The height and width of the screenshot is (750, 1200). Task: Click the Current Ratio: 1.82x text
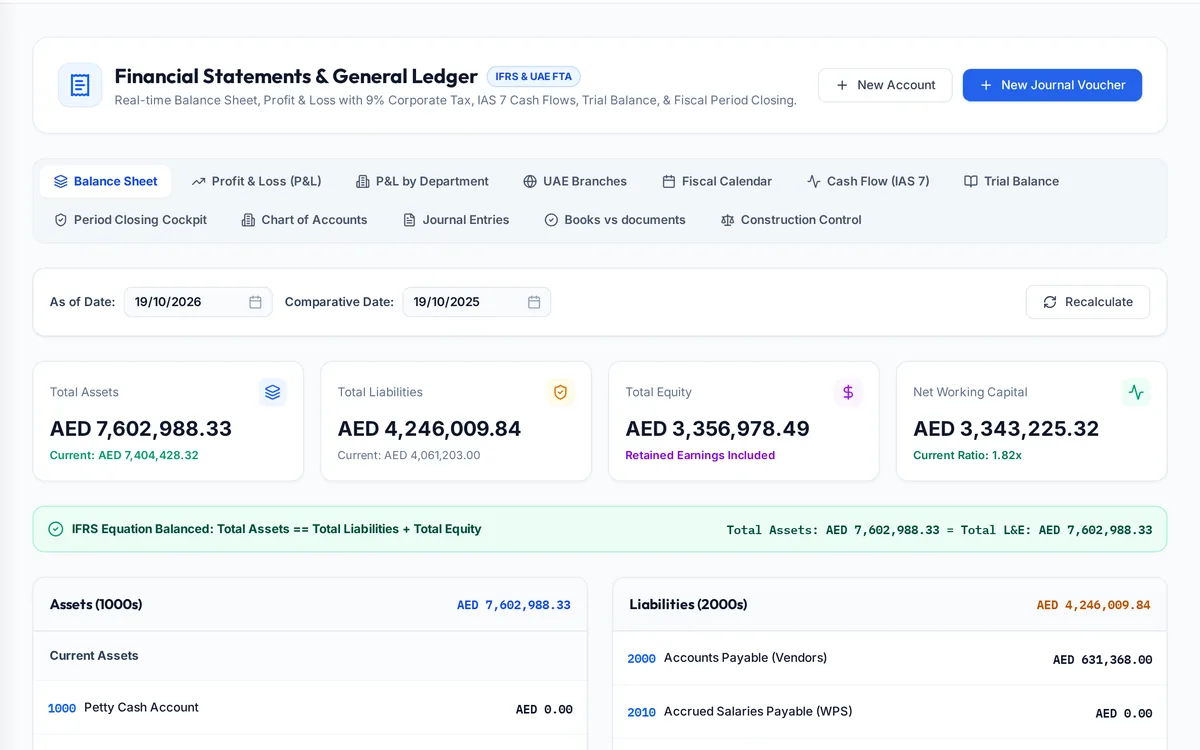coord(968,455)
